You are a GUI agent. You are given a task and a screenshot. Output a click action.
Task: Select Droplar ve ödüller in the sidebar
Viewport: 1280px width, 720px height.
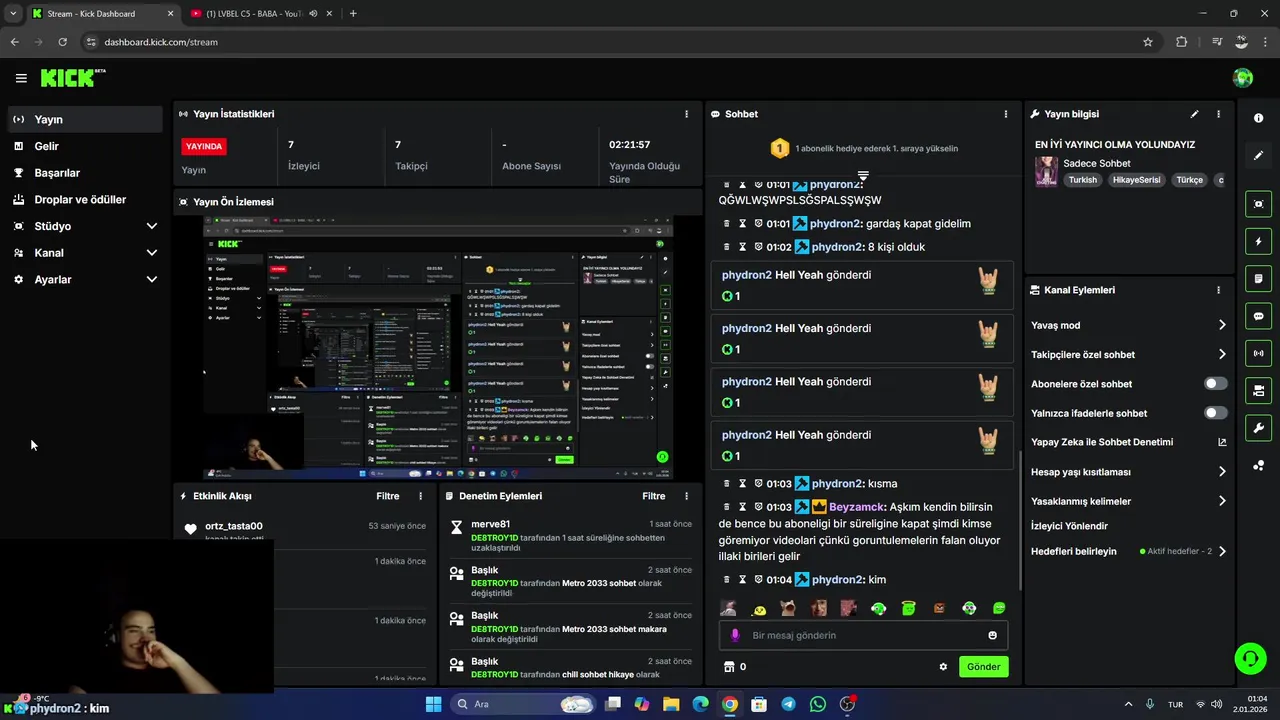coord(85,200)
